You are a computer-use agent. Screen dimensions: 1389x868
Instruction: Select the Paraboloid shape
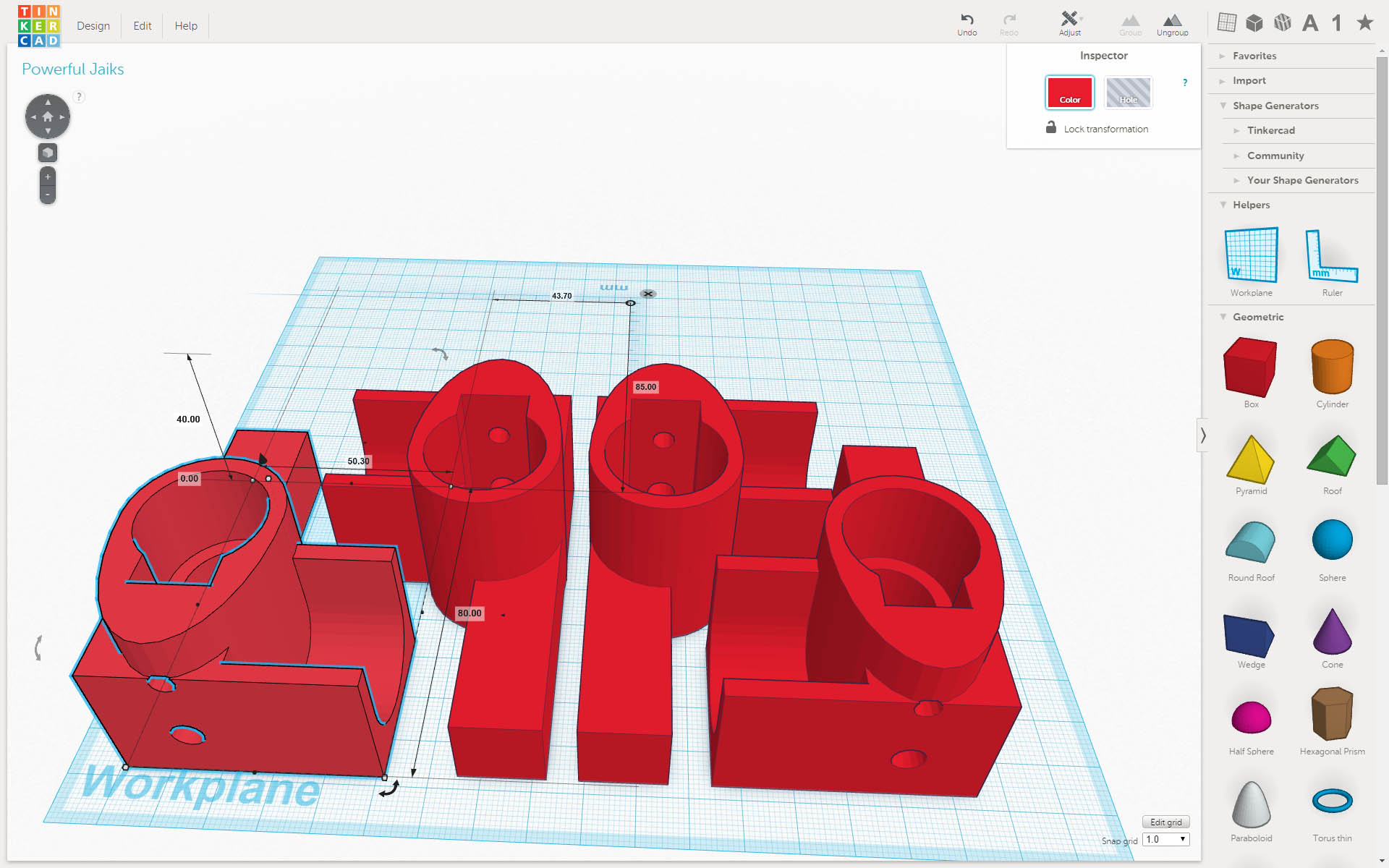1251,804
